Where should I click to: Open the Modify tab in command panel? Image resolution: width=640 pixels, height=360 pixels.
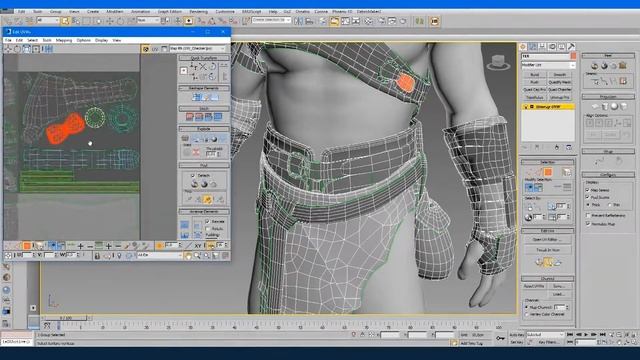pos(533,47)
